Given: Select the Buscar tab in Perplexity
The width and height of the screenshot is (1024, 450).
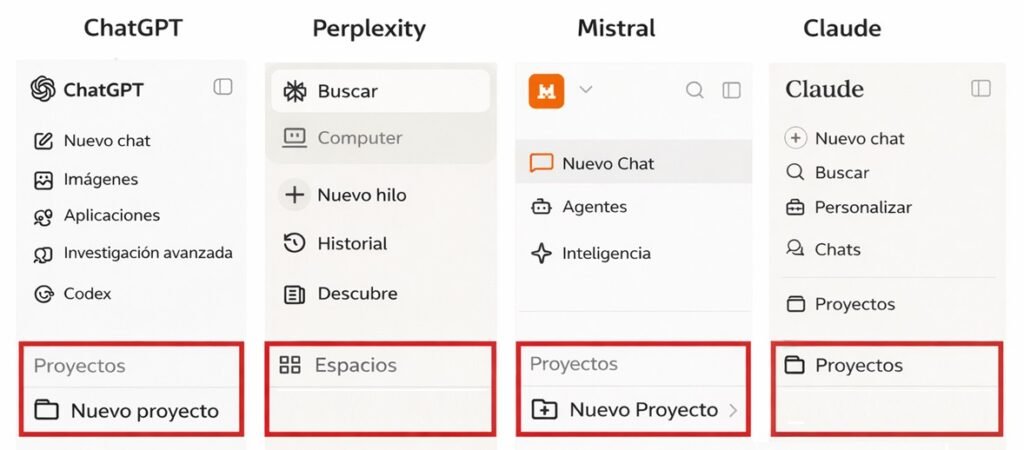Looking at the screenshot, I should pyautogui.click(x=347, y=91).
